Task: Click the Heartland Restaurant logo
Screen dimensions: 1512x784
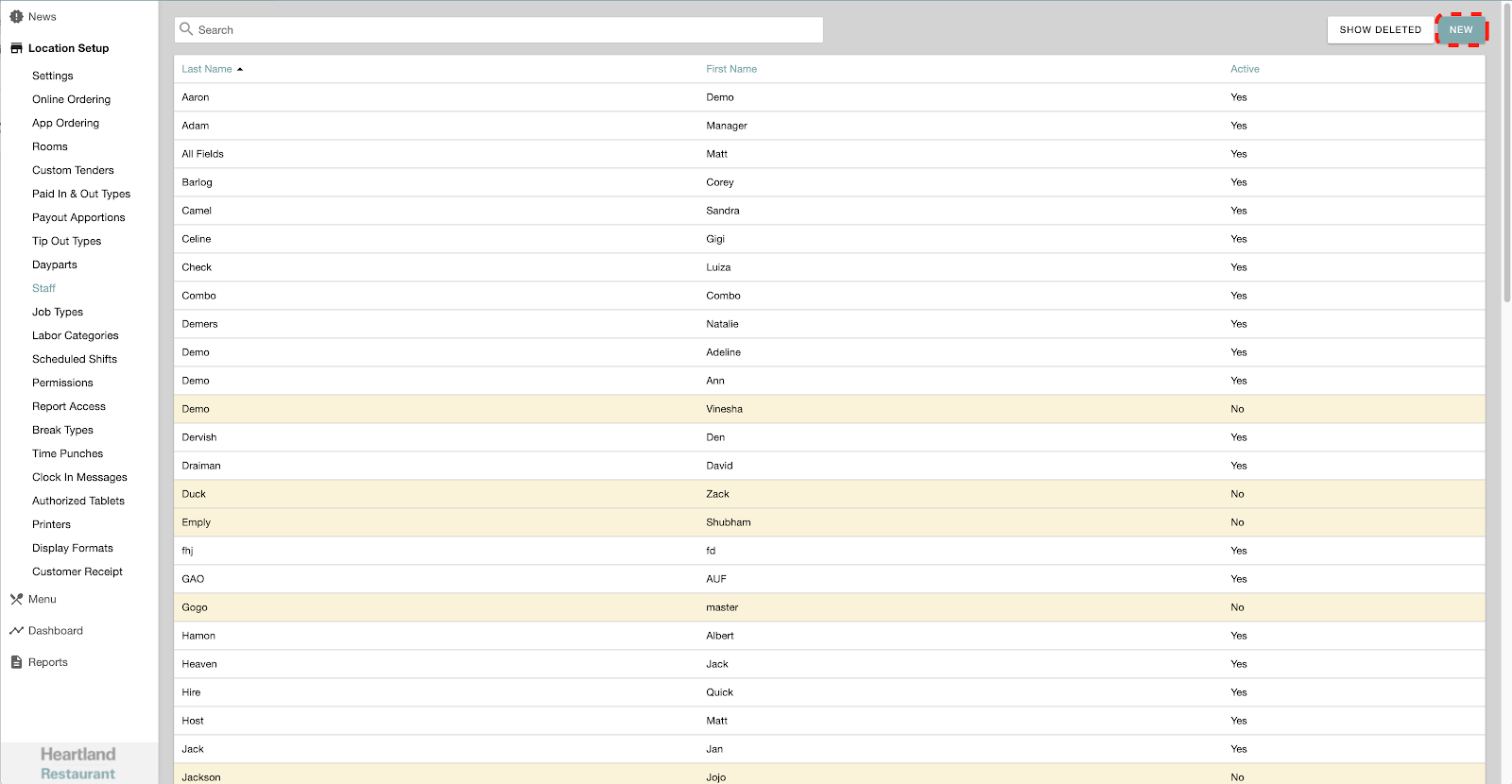Action: (x=77, y=763)
